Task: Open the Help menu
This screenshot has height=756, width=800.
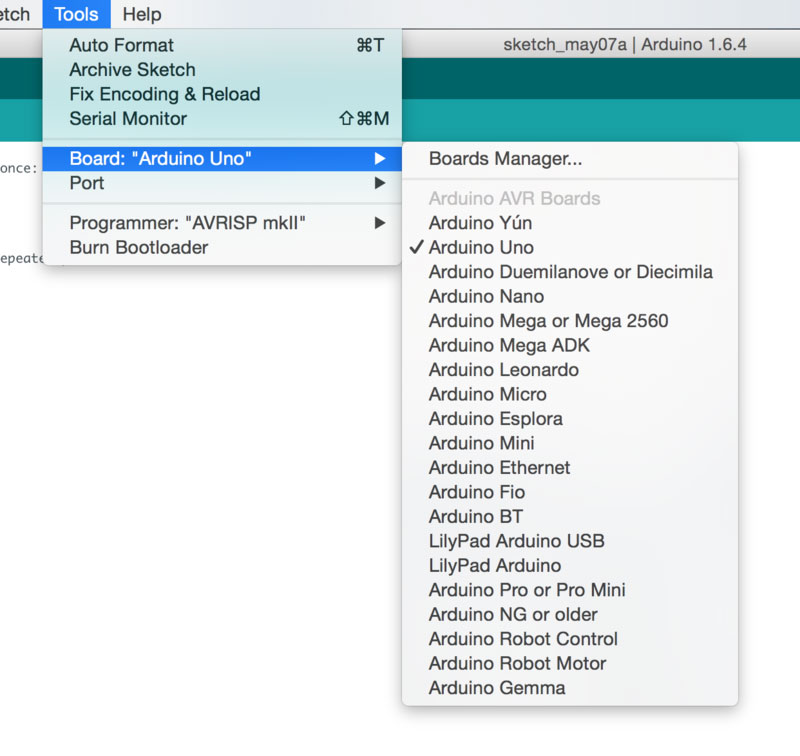Action: [141, 14]
